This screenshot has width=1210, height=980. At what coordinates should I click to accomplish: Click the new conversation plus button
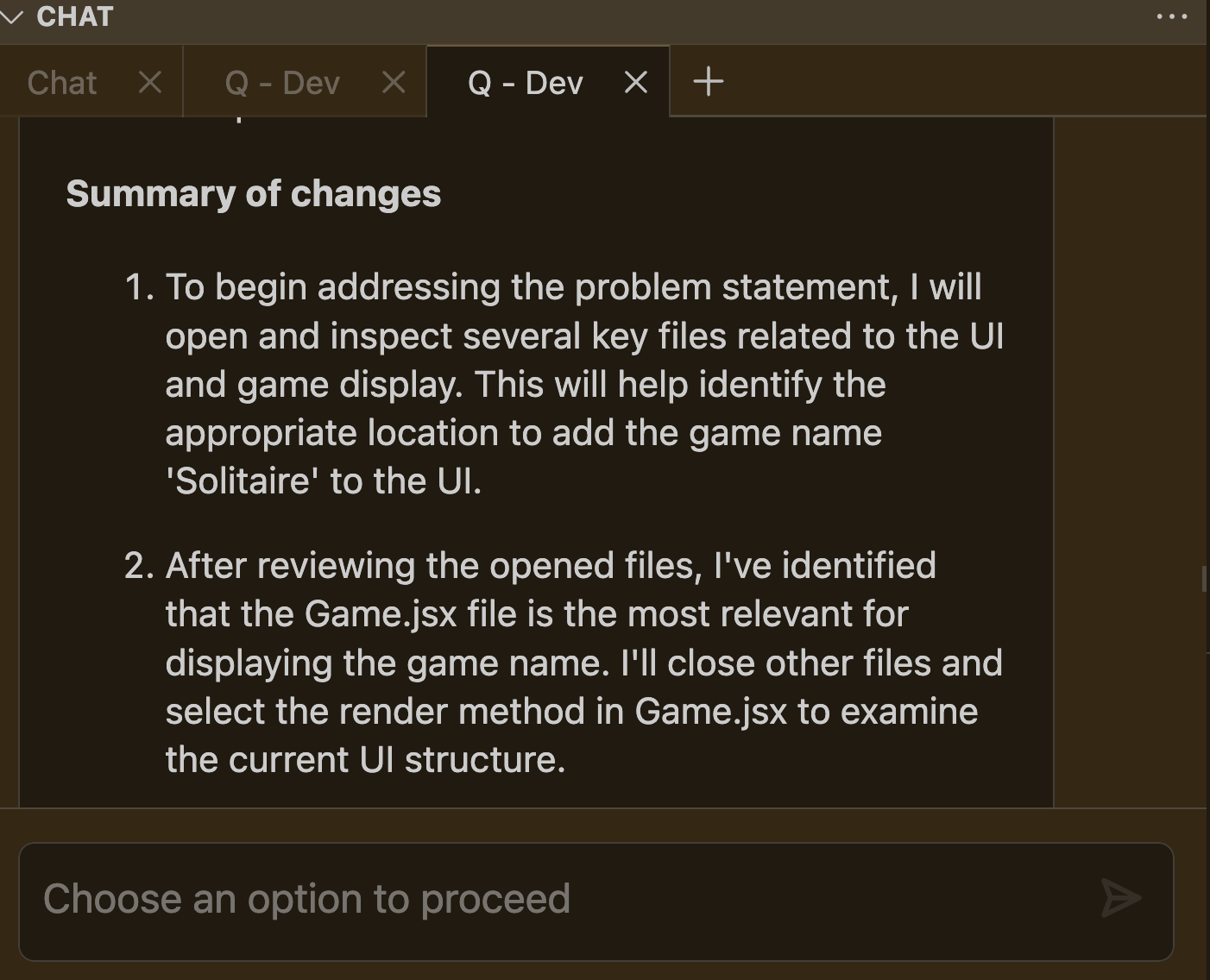click(708, 81)
